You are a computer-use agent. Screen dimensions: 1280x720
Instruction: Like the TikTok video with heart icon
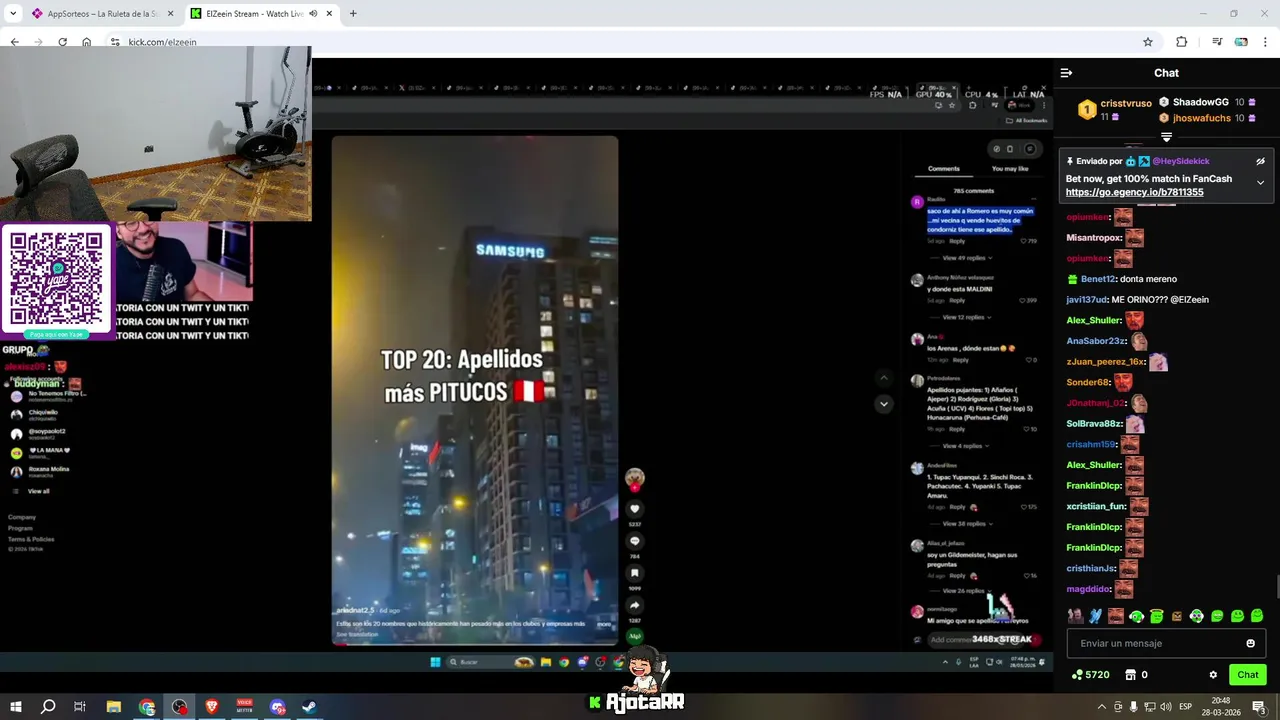634,509
